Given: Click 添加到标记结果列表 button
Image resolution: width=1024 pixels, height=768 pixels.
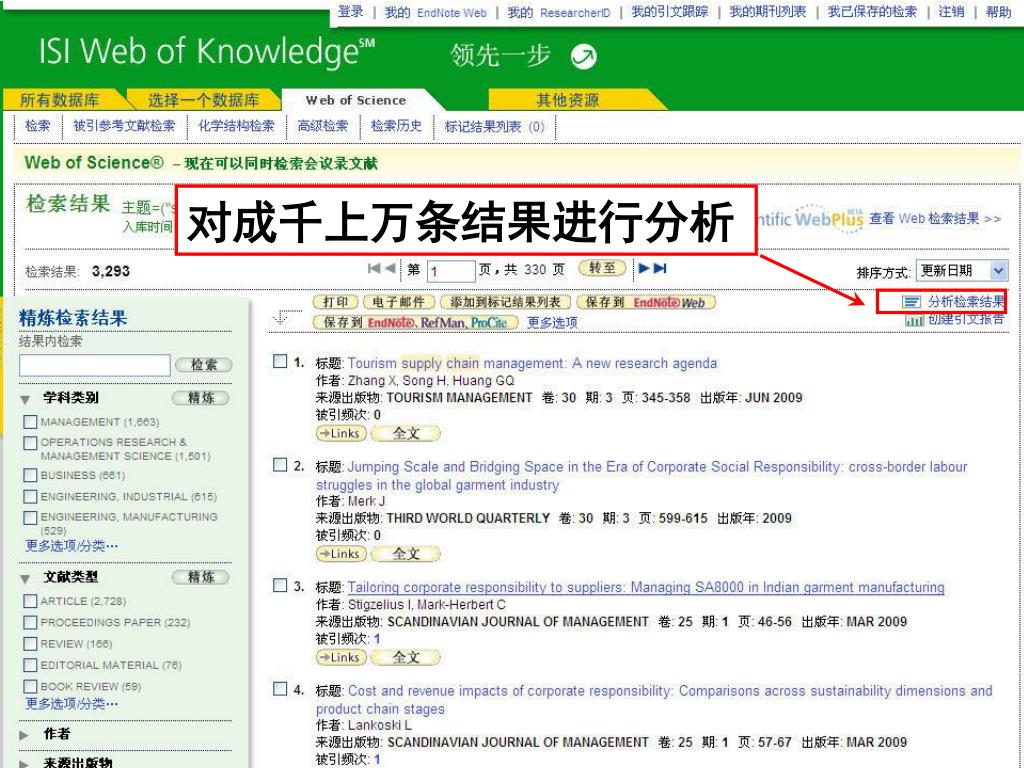Looking at the screenshot, I should coord(505,302).
